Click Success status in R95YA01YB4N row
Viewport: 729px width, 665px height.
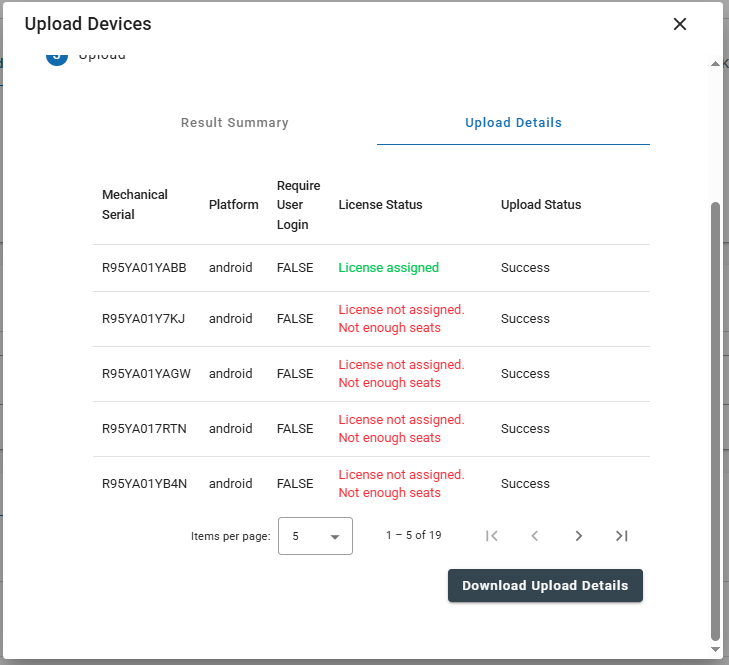tap(525, 484)
